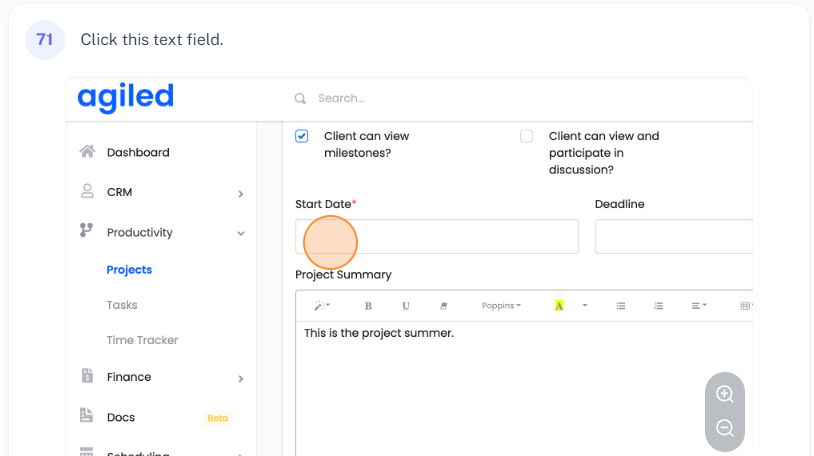Open the Poppins font family dropdown
Viewport: 814px width, 456px height.
(501, 306)
